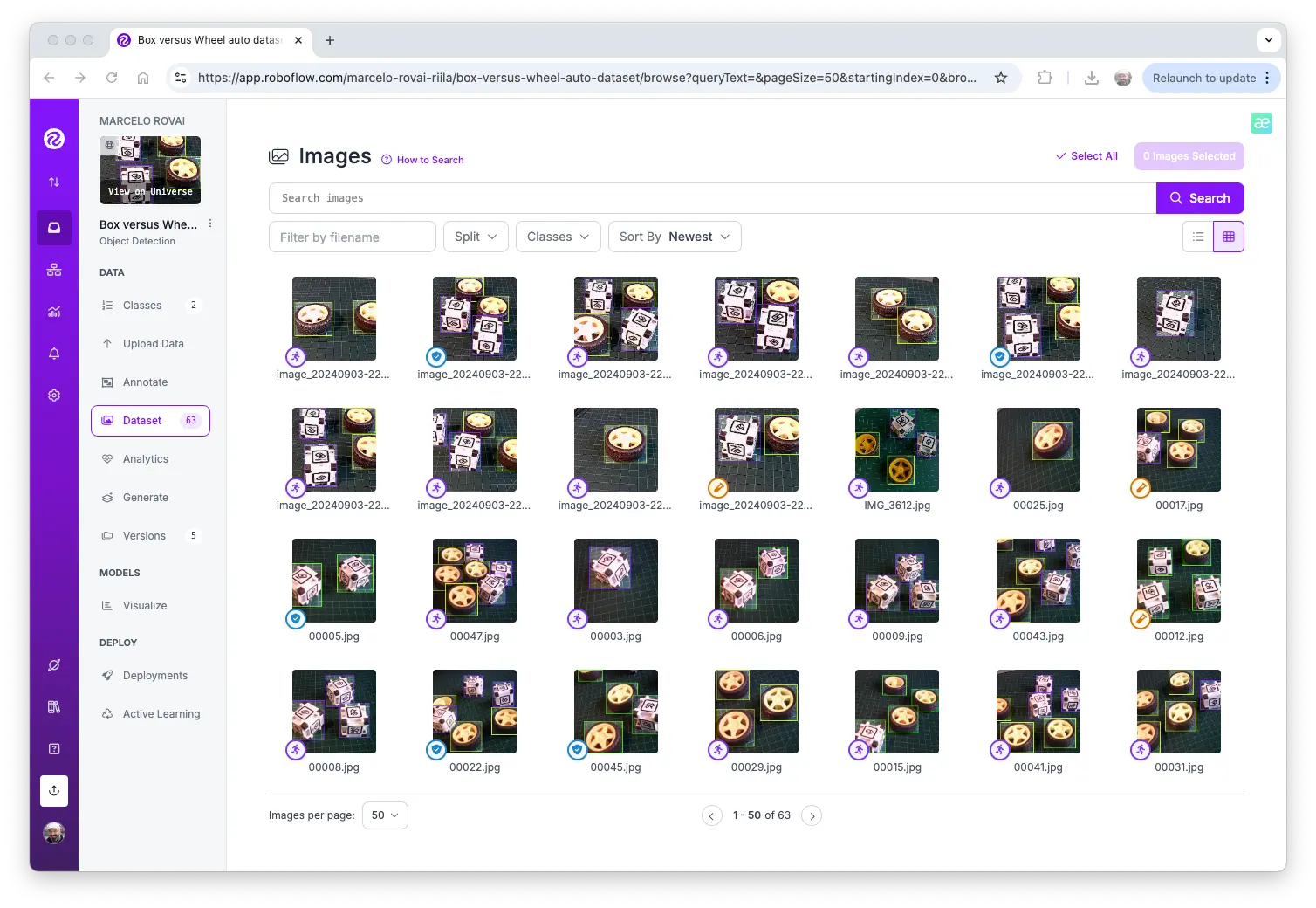Click the purple Search button
This screenshot has height=908, width=1316.
pyautogui.click(x=1200, y=198)
